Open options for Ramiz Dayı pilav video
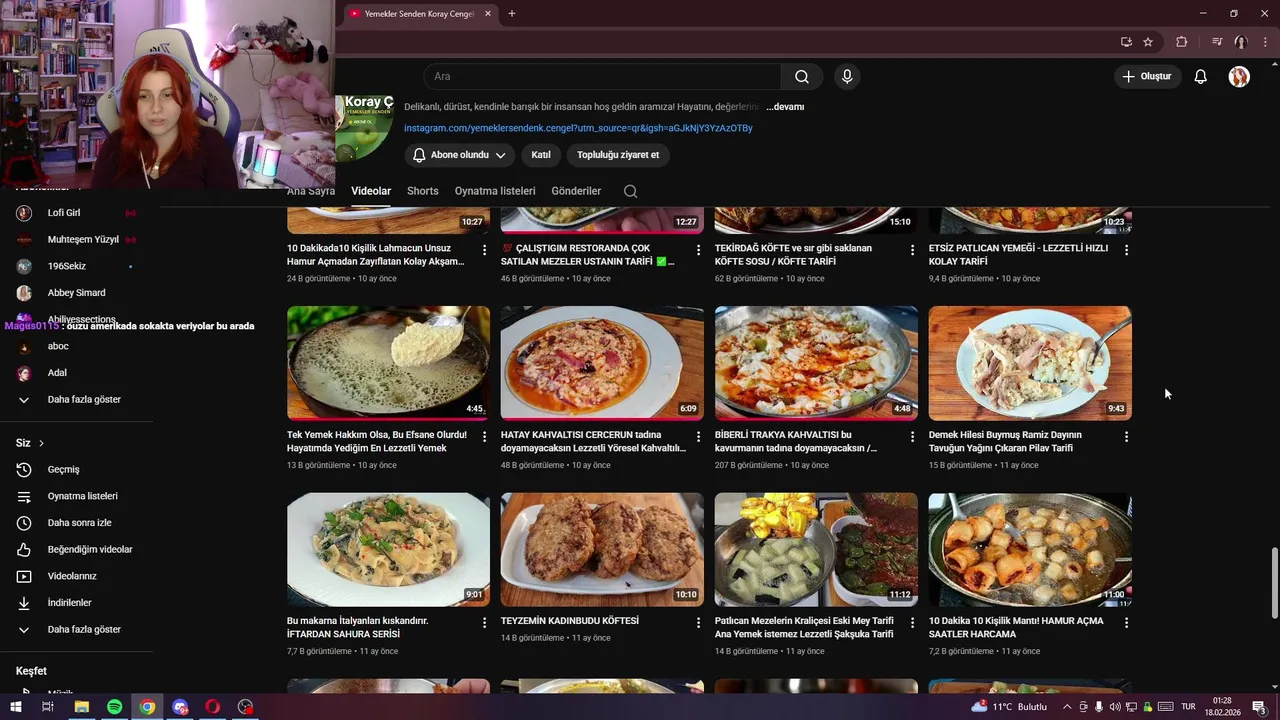Image resolution: width=1280 pixels, height=720 pixels. click(1126, 437)
